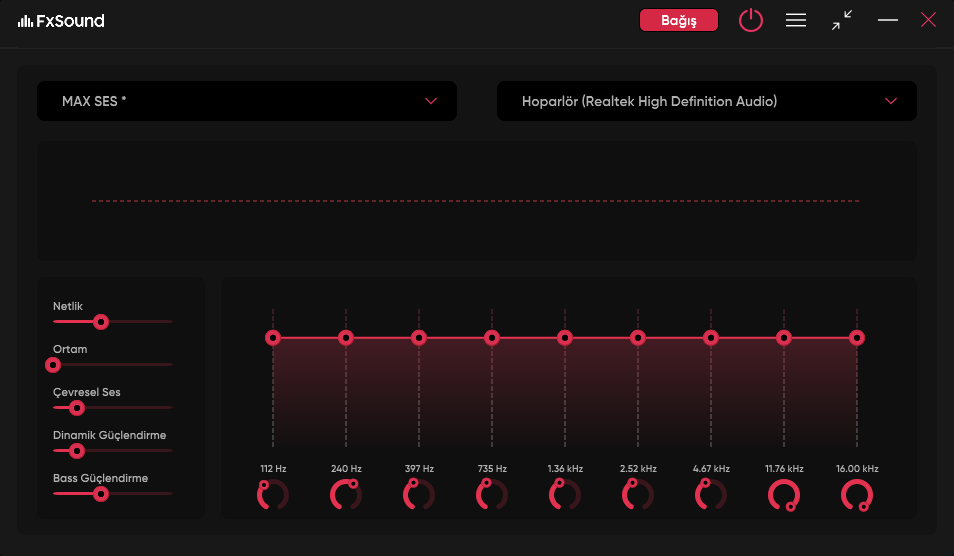Click the 11.76 kHz frequency knob
954x556 pixels.
coord(784,495)
